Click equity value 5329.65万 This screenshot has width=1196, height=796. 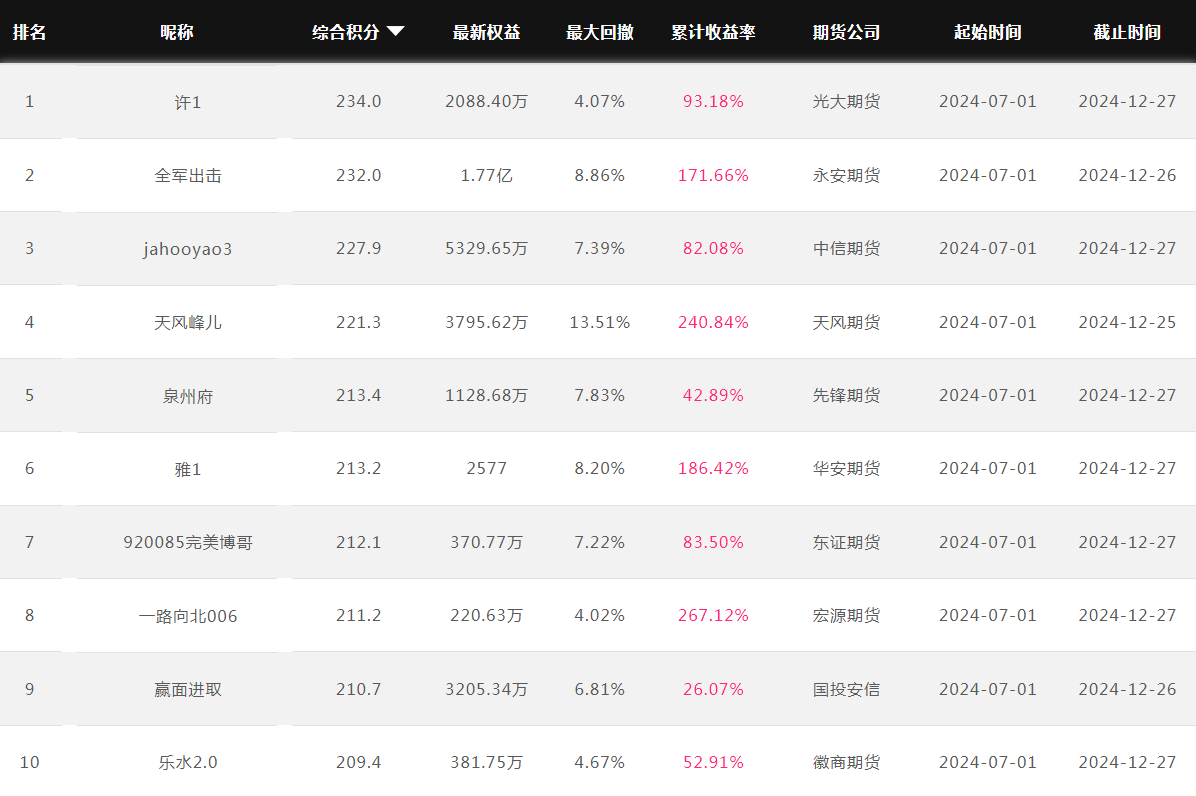(x=487, y=249)
